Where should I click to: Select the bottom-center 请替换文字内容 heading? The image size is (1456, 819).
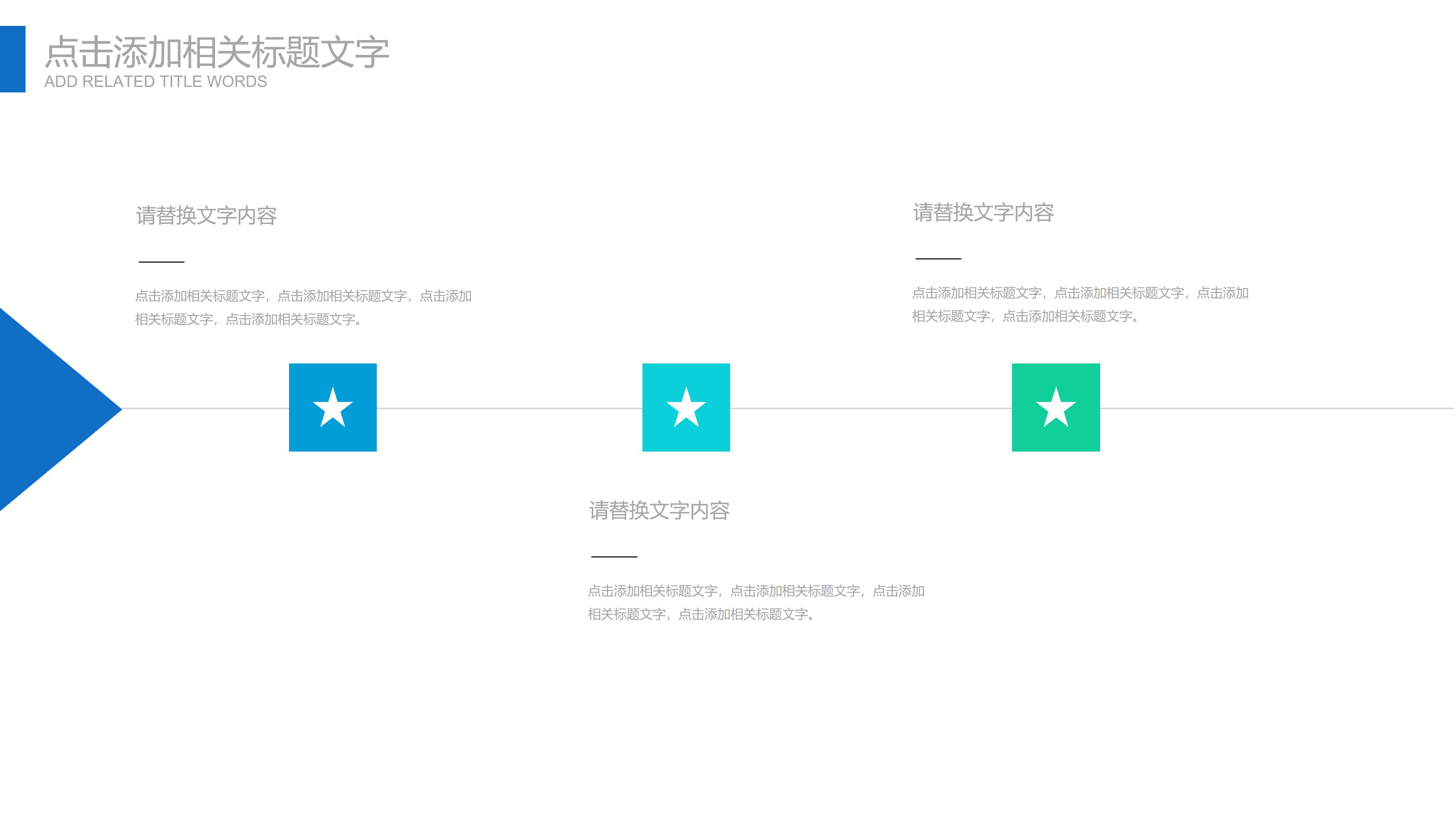coord(659,511)
